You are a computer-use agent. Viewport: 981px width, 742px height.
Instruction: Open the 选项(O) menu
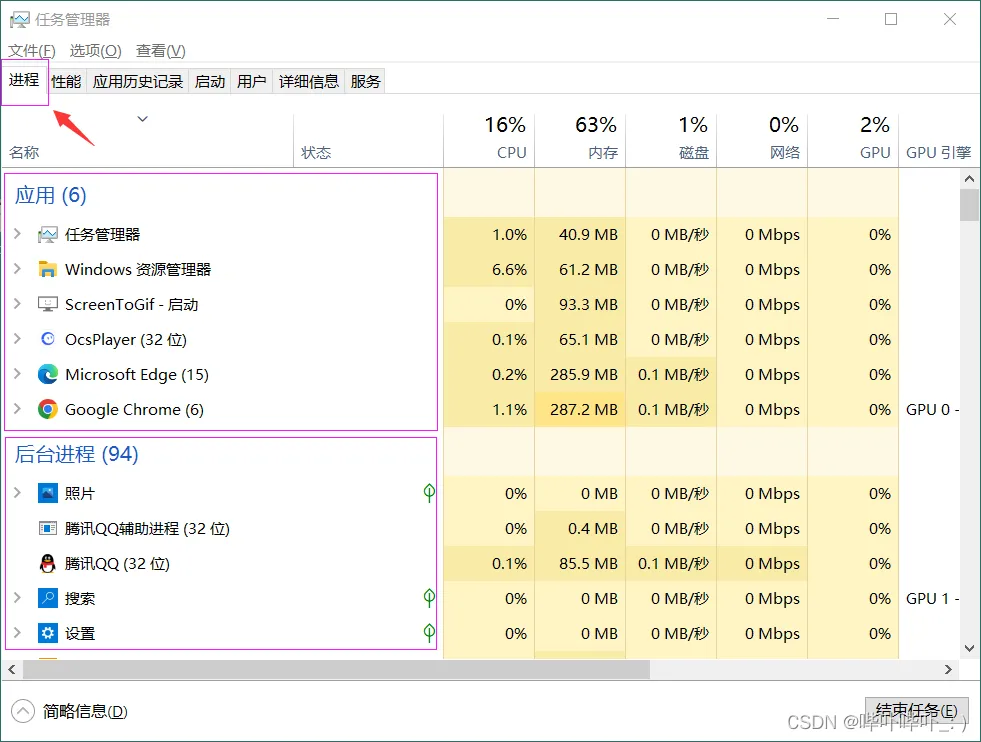click(x=95, y=51)
